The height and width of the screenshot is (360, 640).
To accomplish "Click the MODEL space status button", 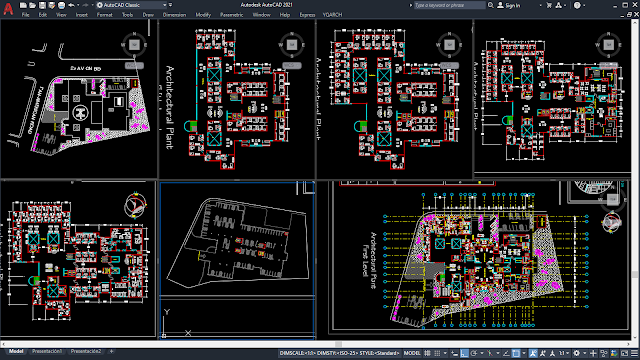I will [x=412, y=353].
